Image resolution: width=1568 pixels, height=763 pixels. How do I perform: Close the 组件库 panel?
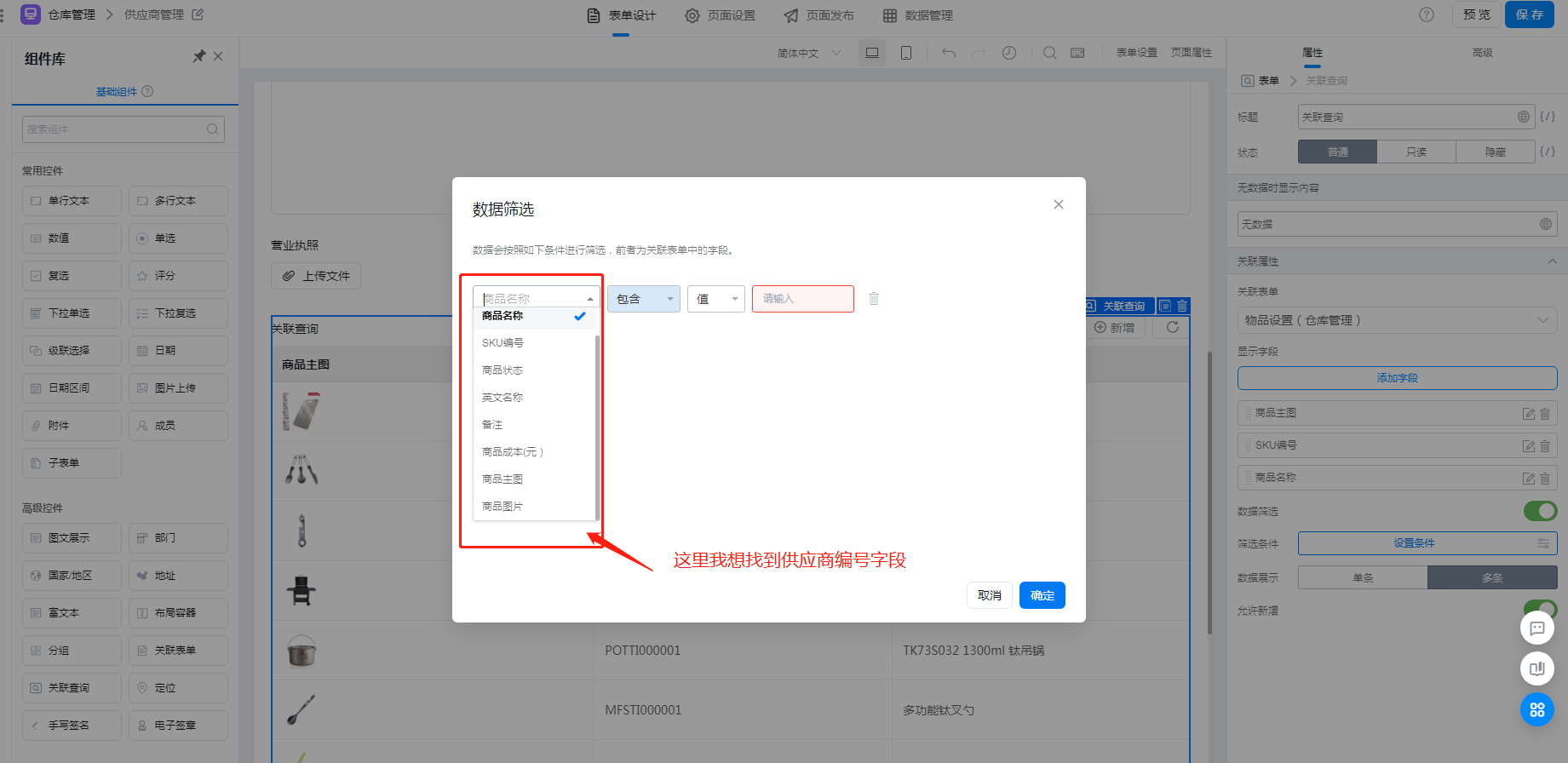click(x=218, y=56)
